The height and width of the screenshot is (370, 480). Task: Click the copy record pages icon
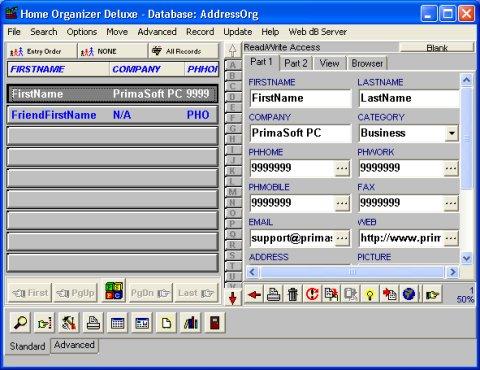[331, 294]
